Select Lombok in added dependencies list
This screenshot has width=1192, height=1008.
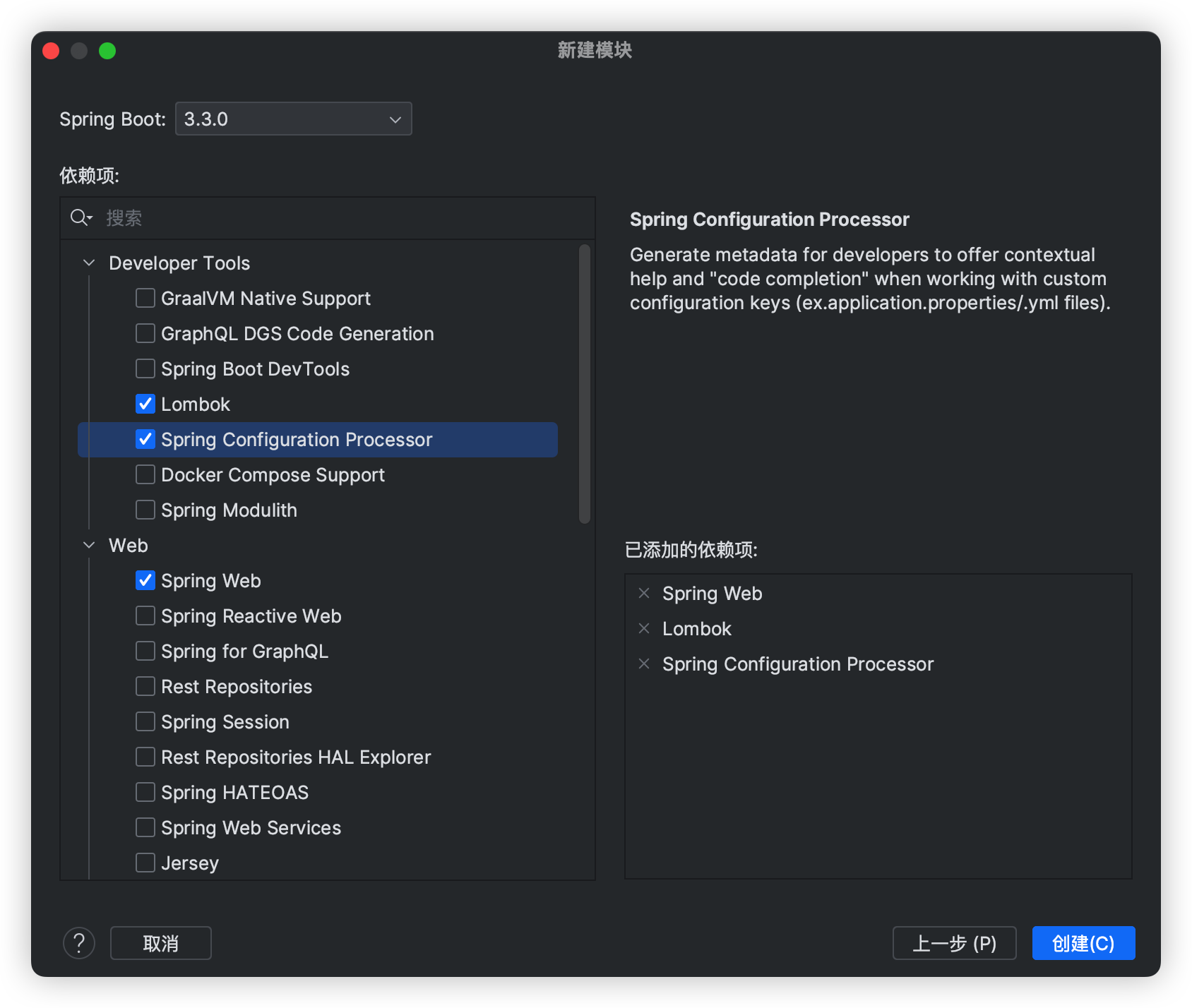tap(696, 629)
